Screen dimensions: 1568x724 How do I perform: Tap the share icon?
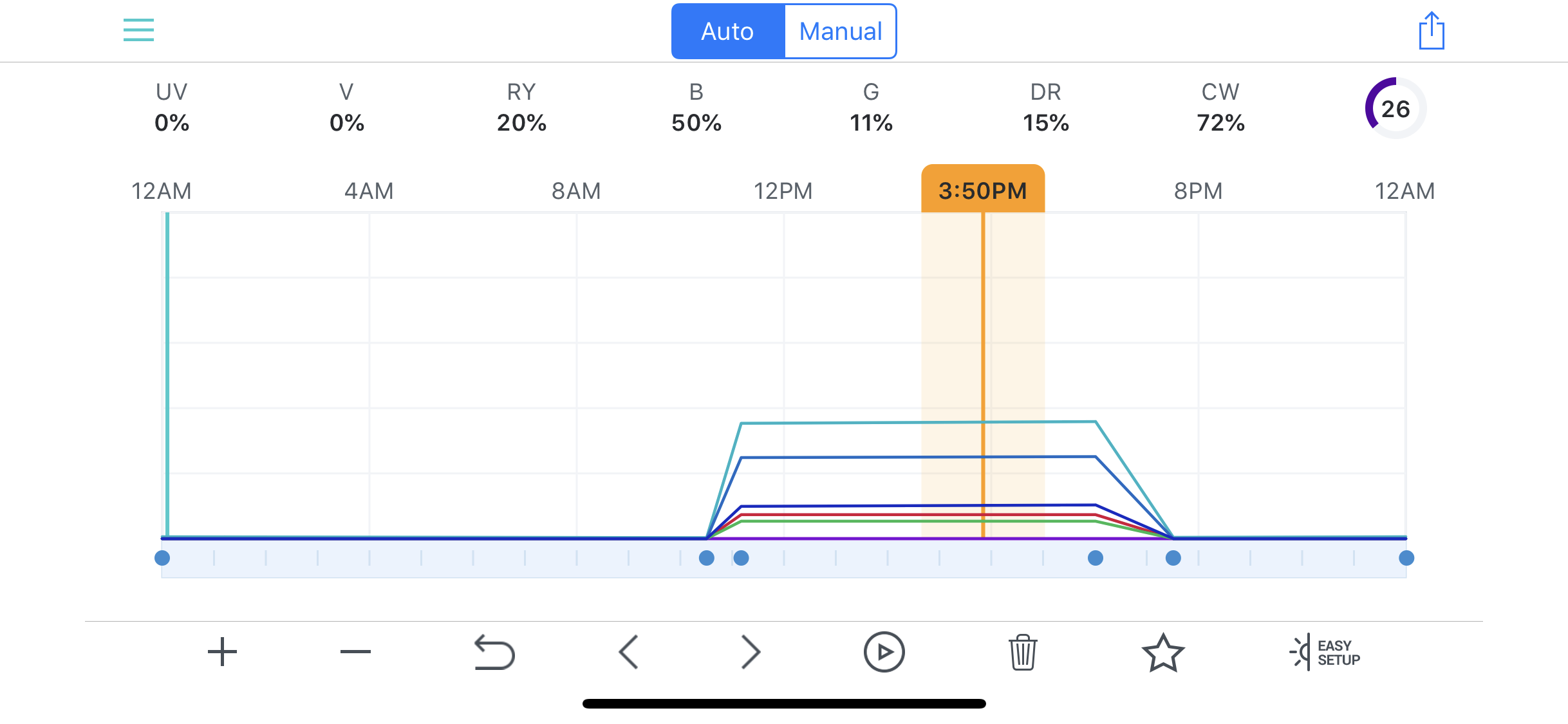point(1432,30)
